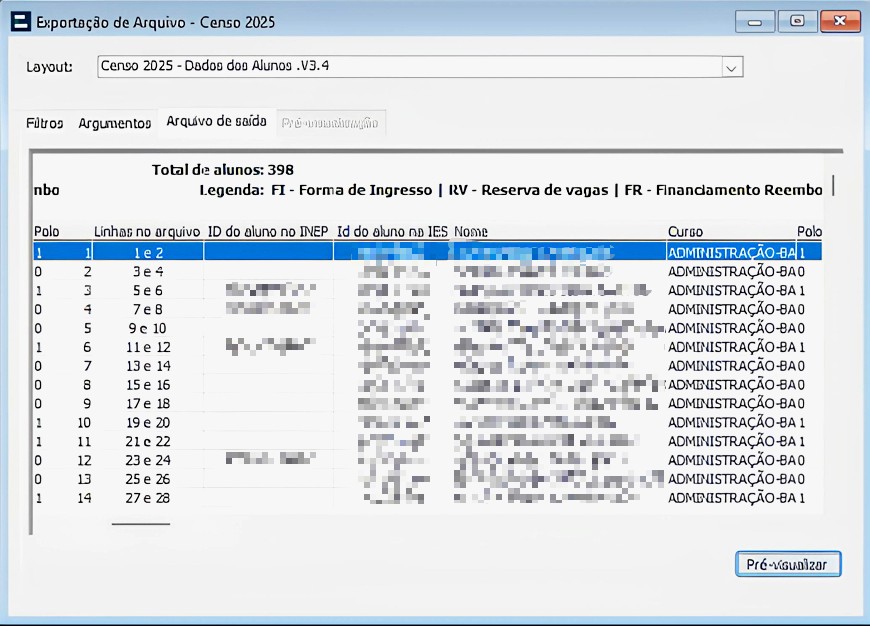Image resolution: width=870 pixels, height=626 pixels.
Task: Open the Arquivo de saída tab
Action: click(x=216, y=122)
